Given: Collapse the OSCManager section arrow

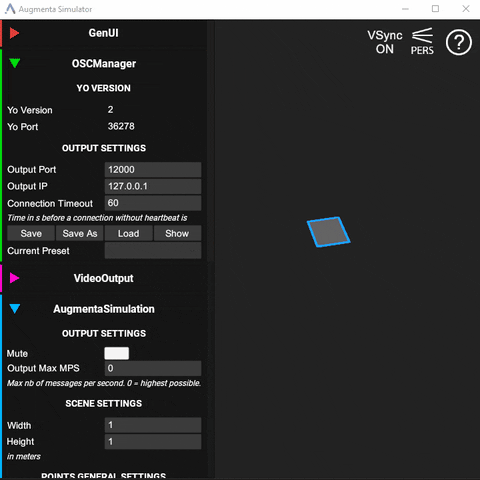Looking at the screenshot, I should (15, 63).
